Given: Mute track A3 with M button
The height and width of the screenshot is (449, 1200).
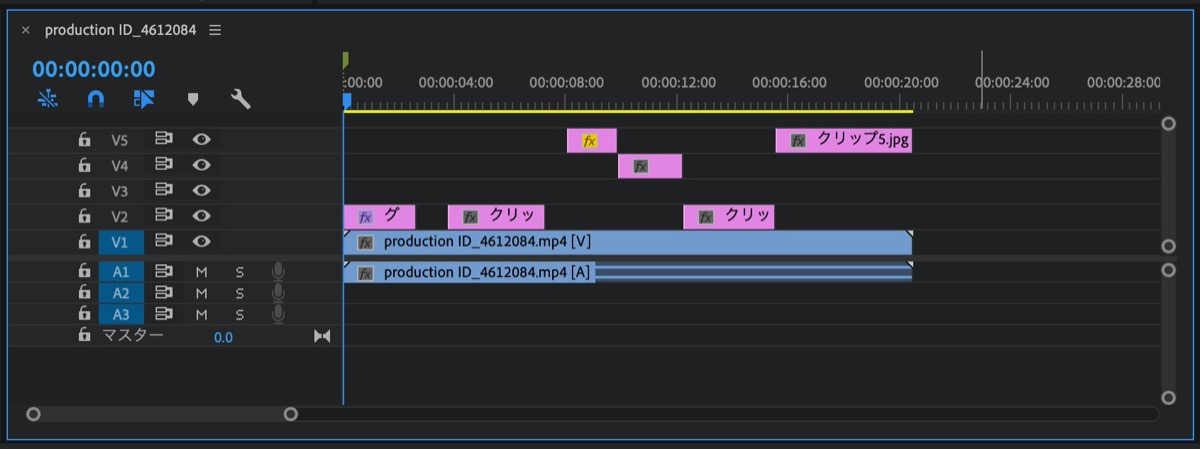Looking at the screenshot, I should (201, 314).
